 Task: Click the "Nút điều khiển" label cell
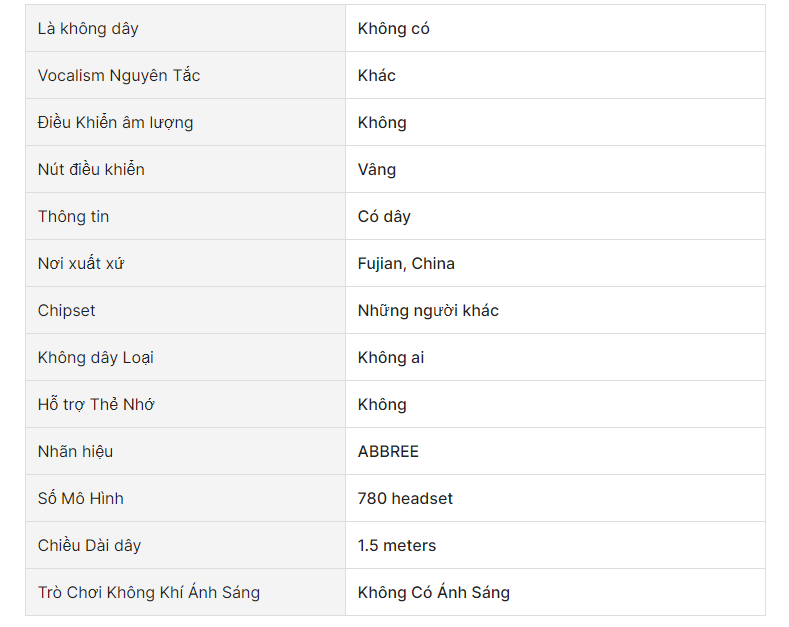coord(91,170)
